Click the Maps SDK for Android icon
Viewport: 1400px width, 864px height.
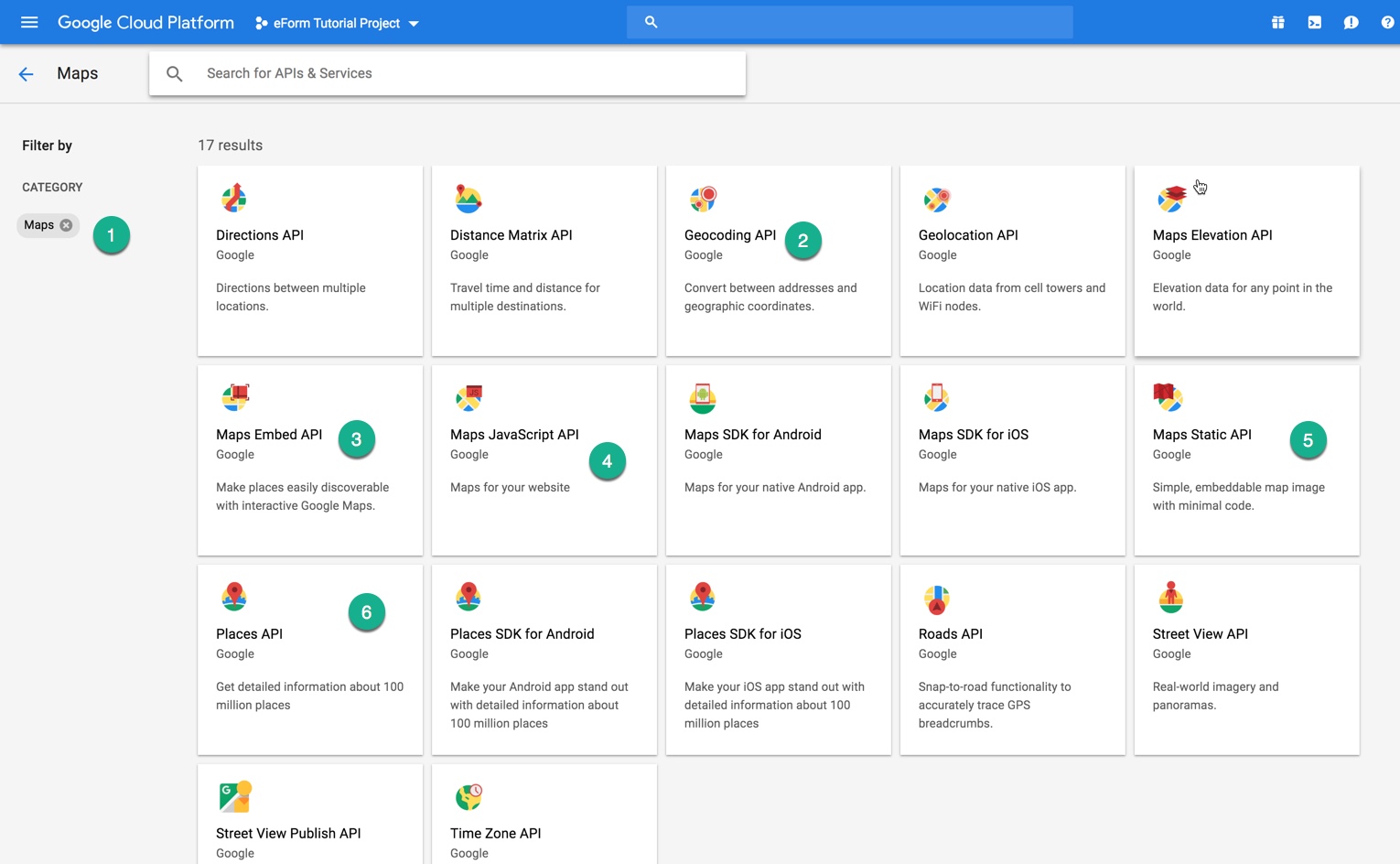(x=703, y=397)
